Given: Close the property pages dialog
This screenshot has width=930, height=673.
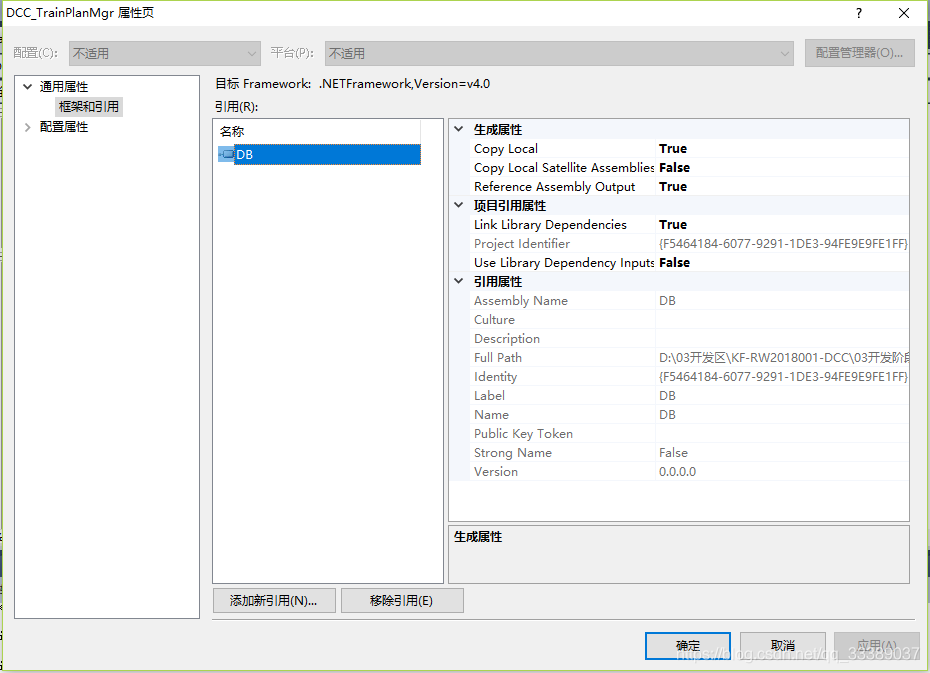Looking at the screenshot, I should pyautogui.click(x=904, y=13).
